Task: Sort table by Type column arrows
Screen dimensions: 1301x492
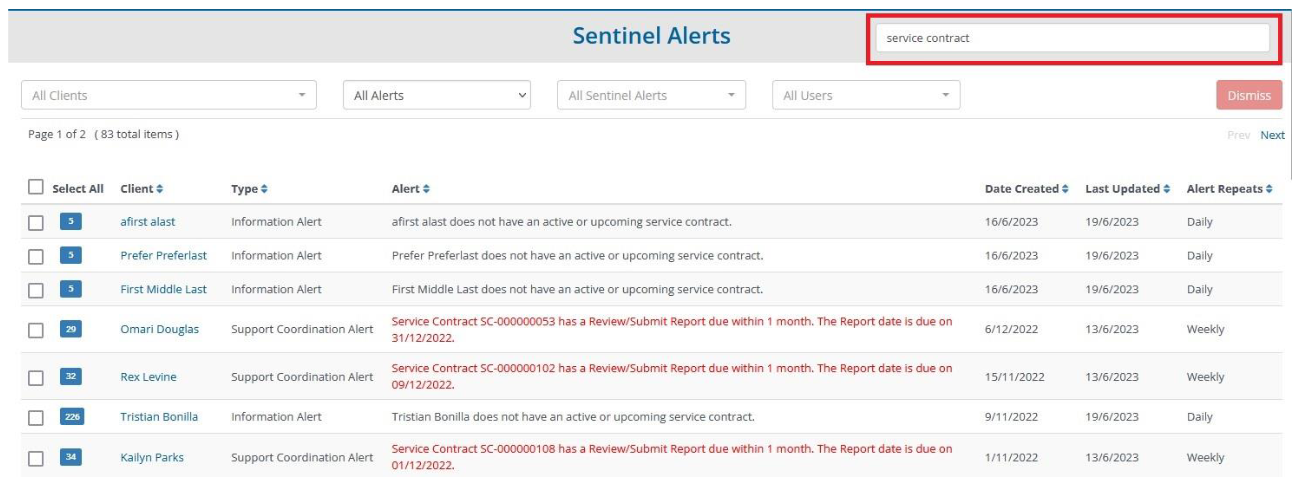Action: [264, 189]
